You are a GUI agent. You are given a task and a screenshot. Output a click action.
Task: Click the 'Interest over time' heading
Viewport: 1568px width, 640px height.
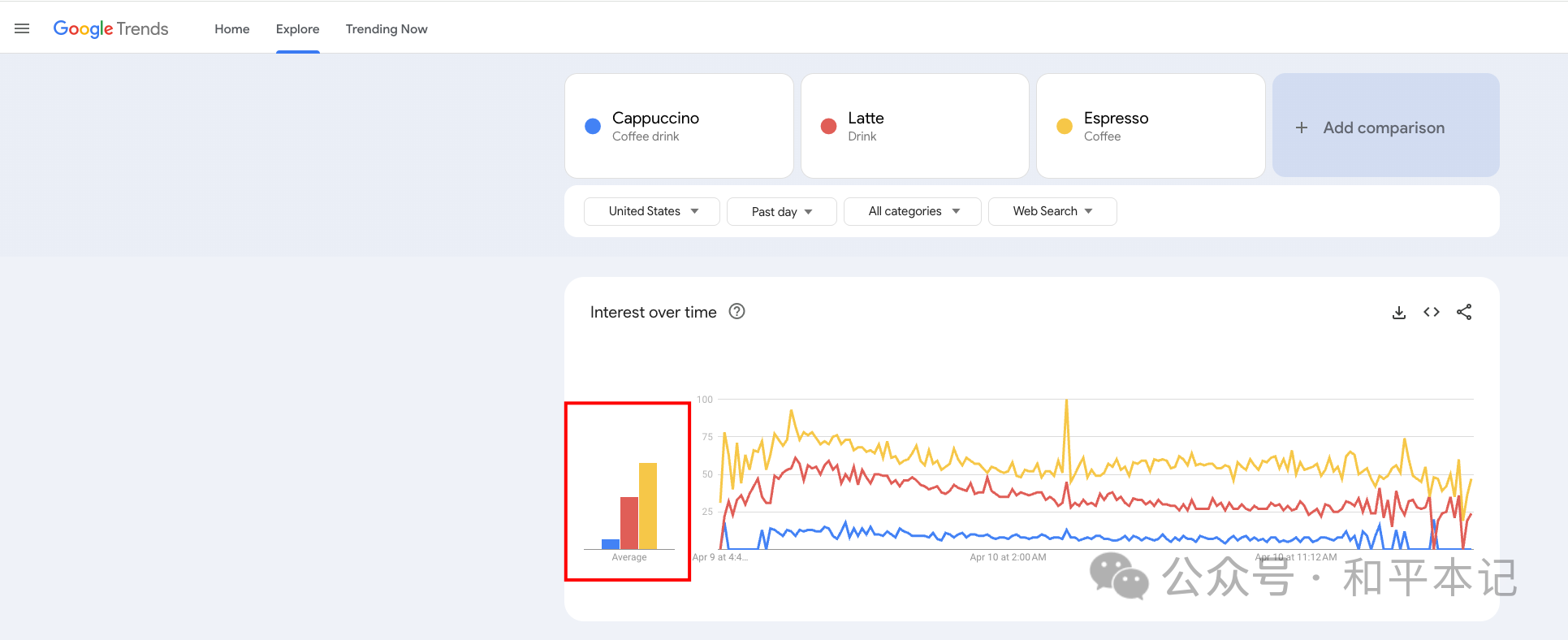click(x=654, y=312)
